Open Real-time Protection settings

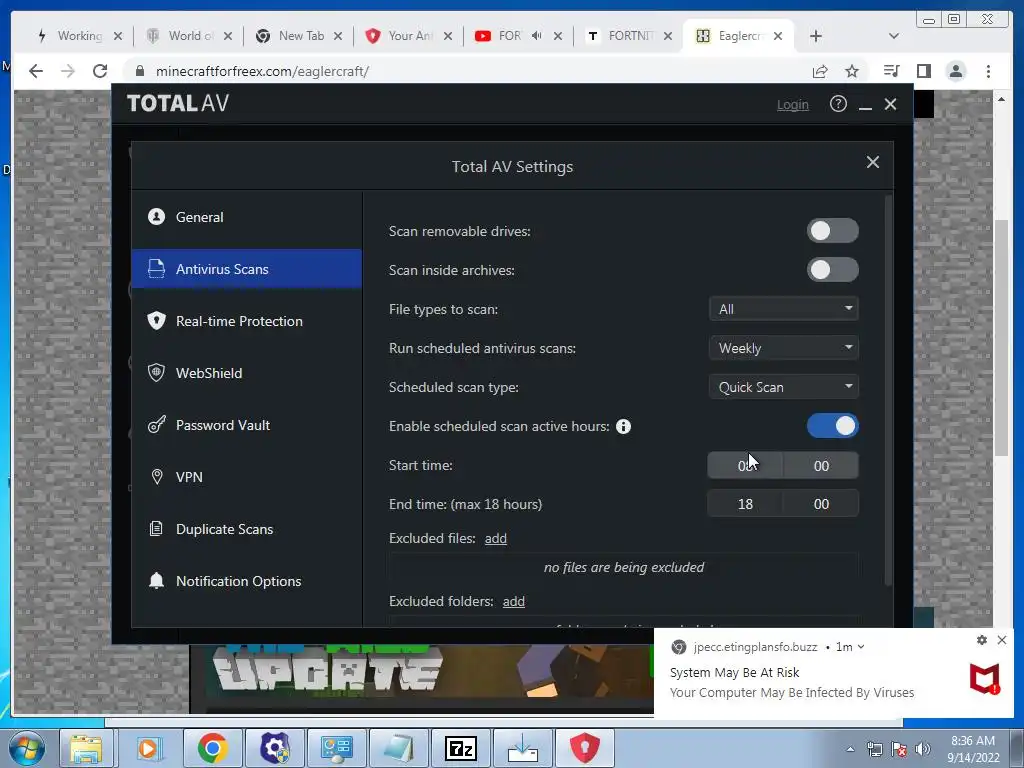pyautogui.click(x=246, y=321)
